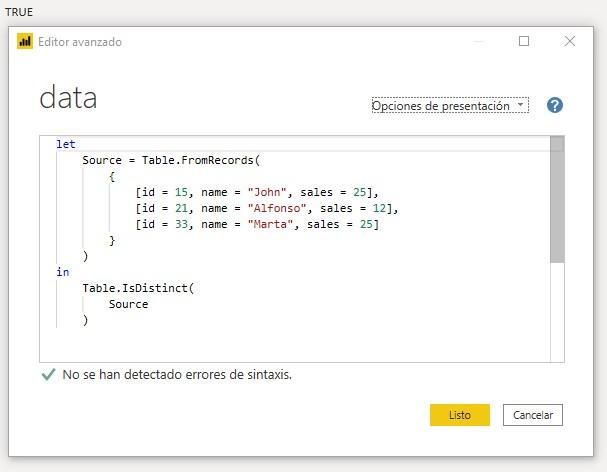Screen dimensions: 607x472
Task: Click the vertical scrollbar thumb in code editor
Action: tap(557, 199)
